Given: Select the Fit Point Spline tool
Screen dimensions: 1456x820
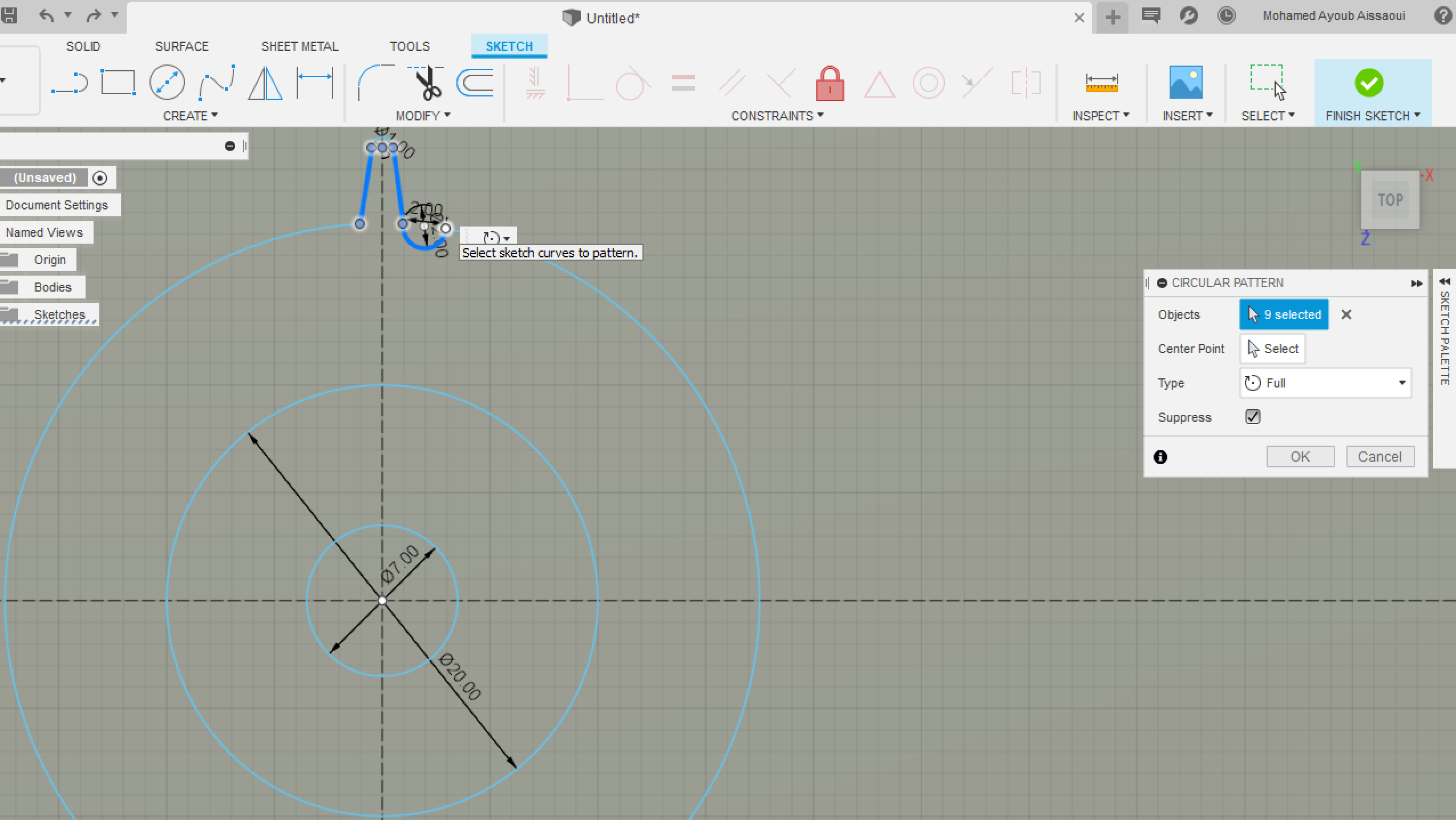Looking at the screenshot, I should click(217, 83).
